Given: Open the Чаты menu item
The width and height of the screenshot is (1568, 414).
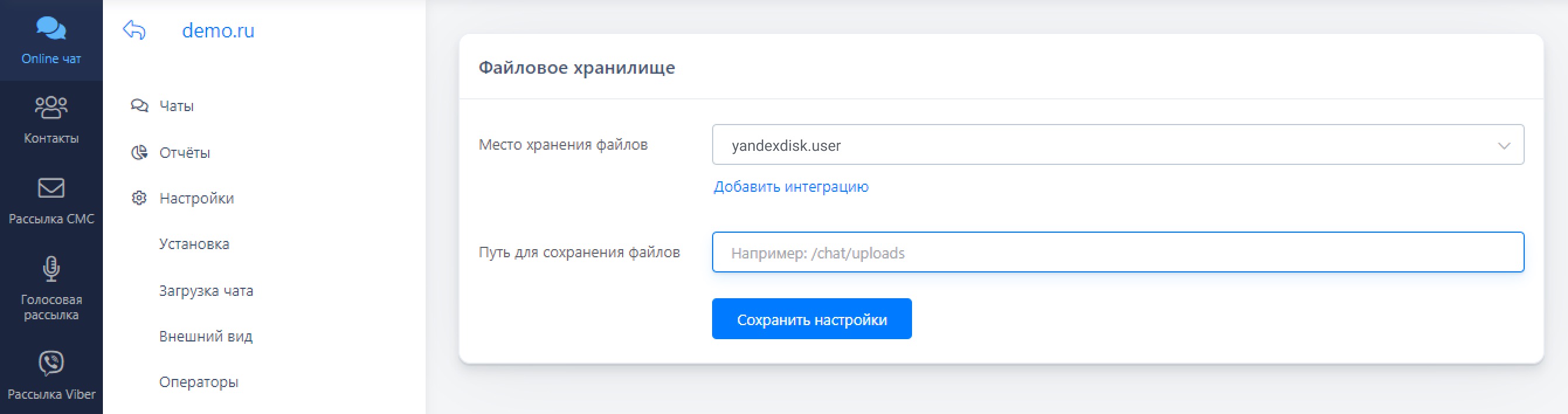Looking at the screenshot, I should 177,106.
